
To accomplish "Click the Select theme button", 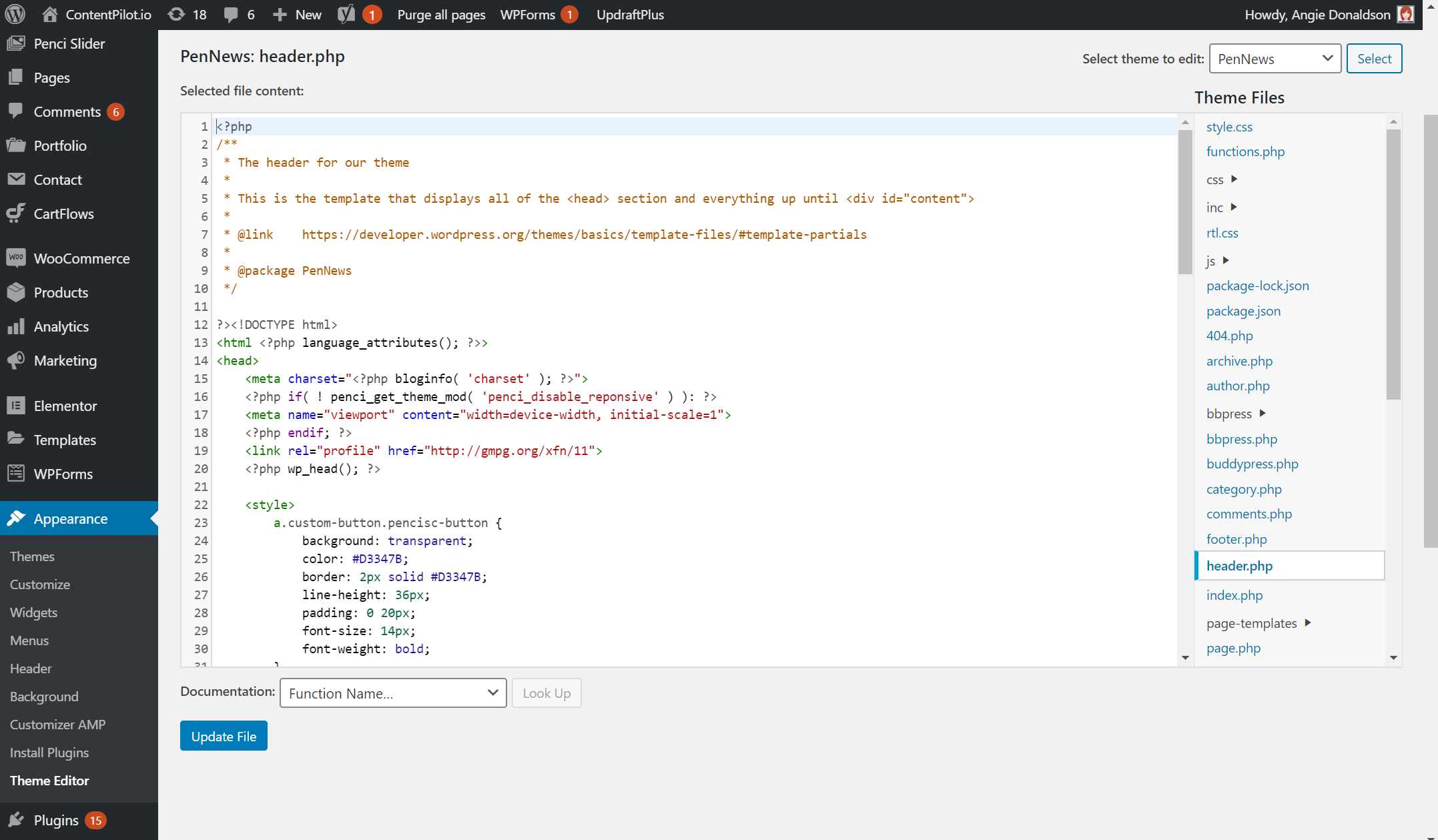I will click(x=1374, y=59).
